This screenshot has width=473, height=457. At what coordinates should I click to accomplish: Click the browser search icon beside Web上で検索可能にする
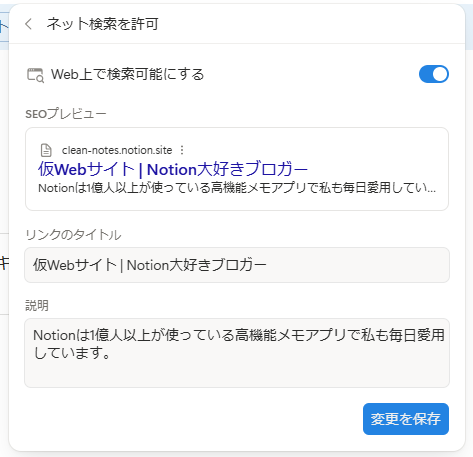[35, 75]
